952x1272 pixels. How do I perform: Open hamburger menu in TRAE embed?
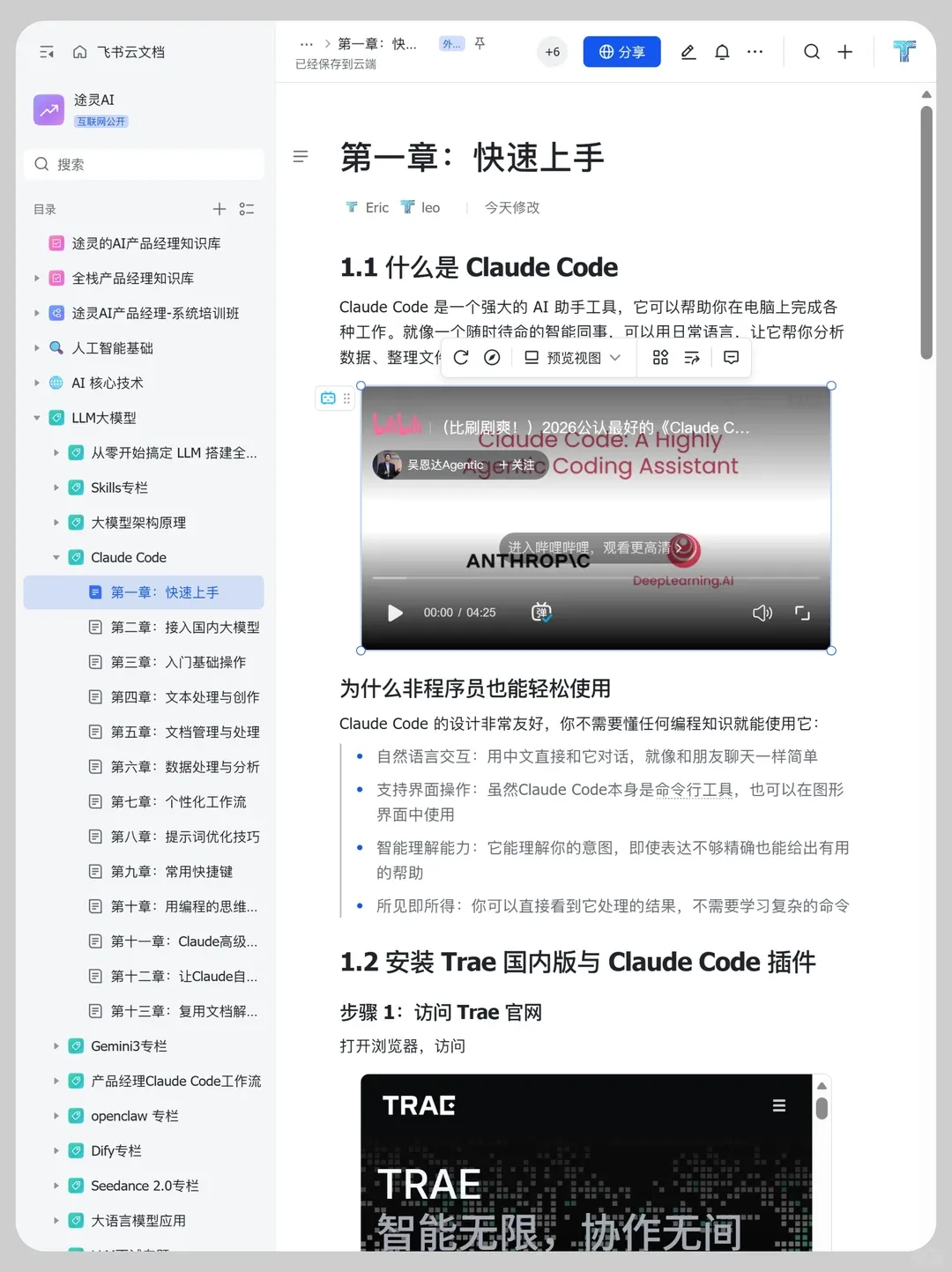[779, 1105]
